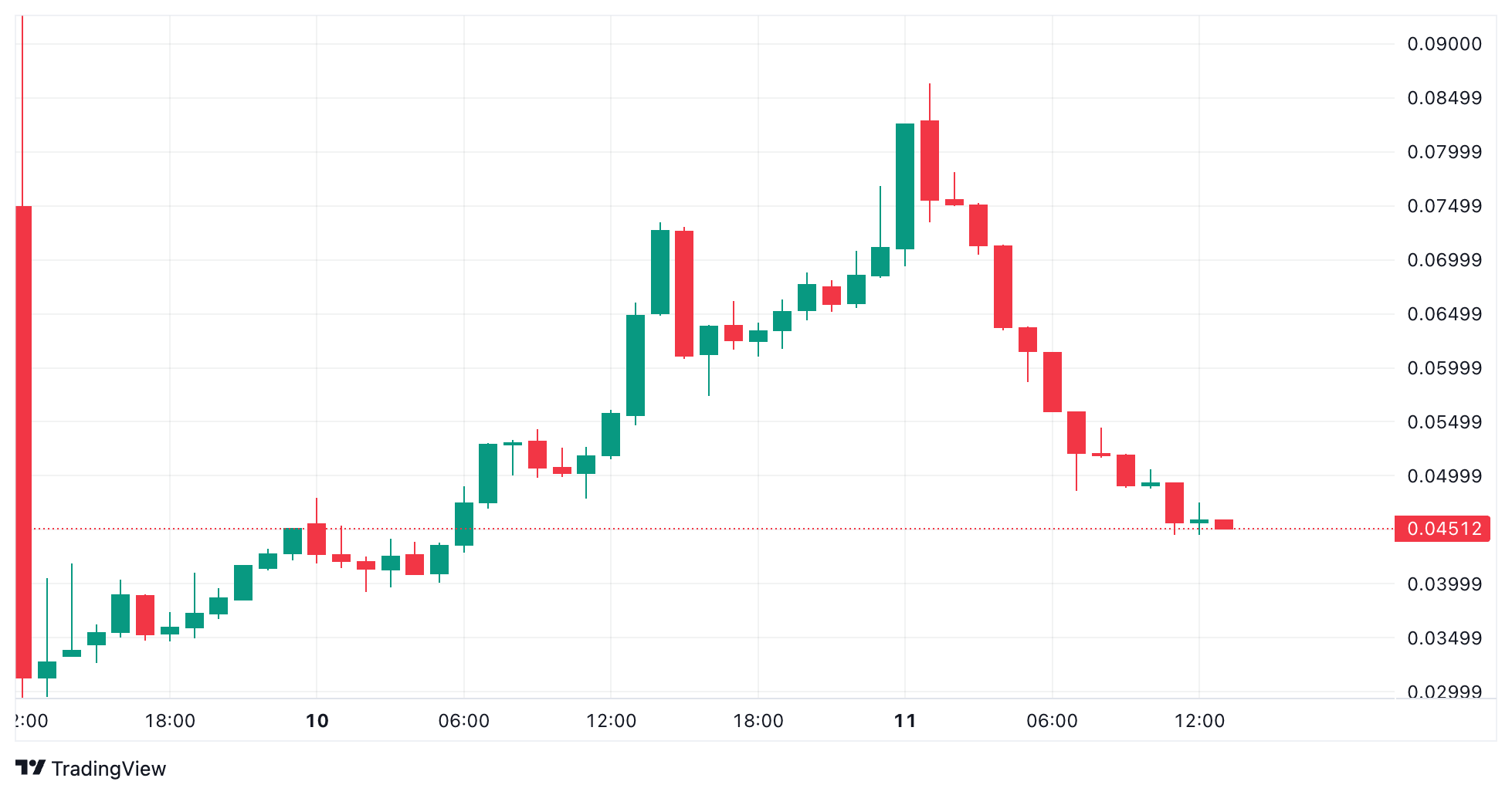Screen dimensions: 1512x795
Task: Click the 0.08499 price axis label
Action: (x=1444, y=98)
